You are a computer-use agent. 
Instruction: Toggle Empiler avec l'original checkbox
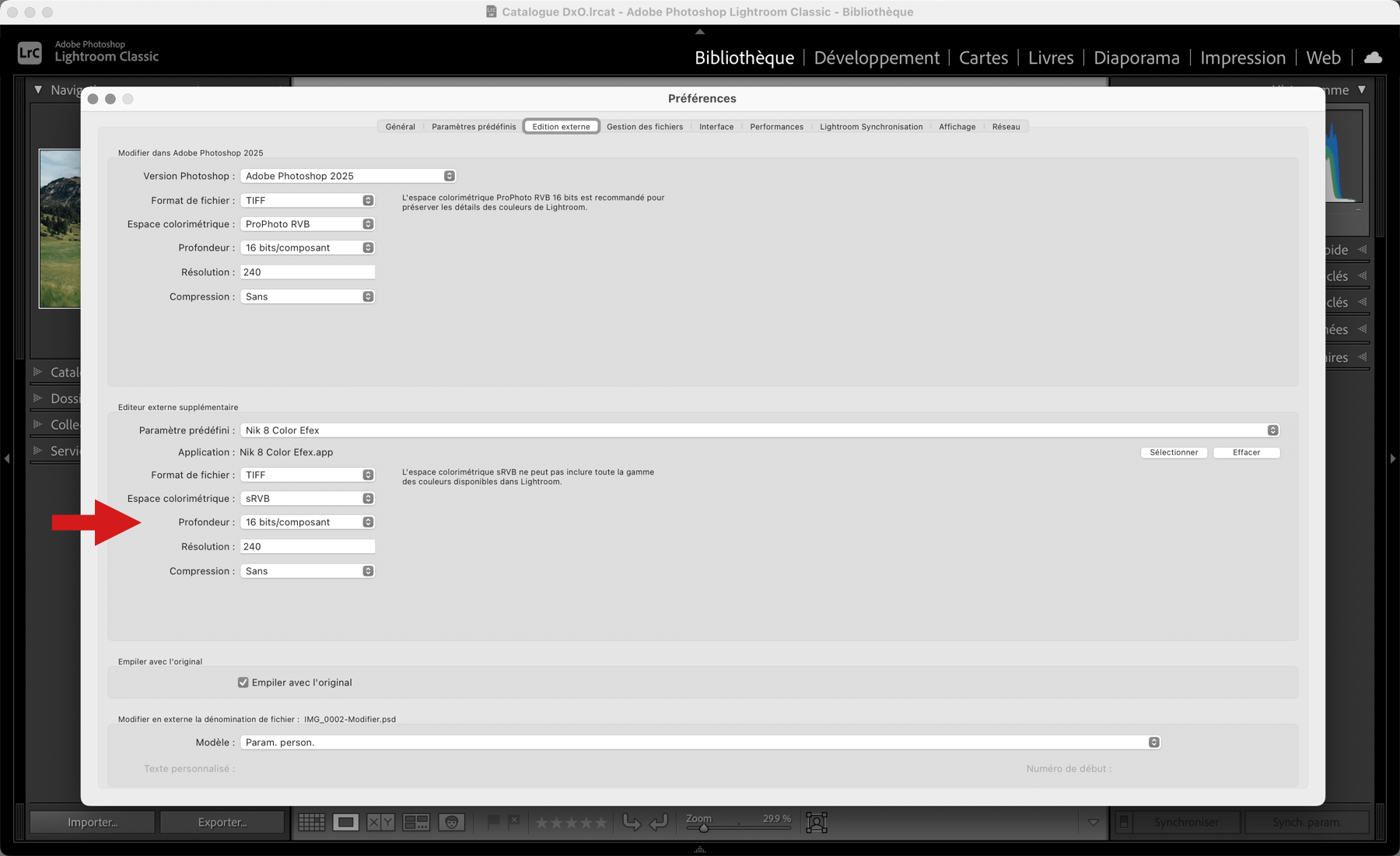pos(243,682)
